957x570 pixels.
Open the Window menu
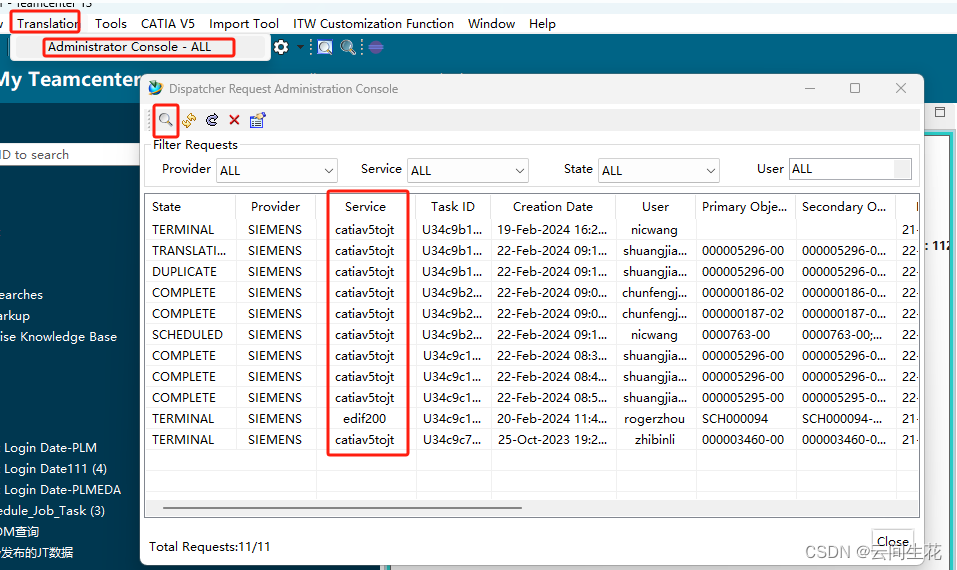coord(491,24)
